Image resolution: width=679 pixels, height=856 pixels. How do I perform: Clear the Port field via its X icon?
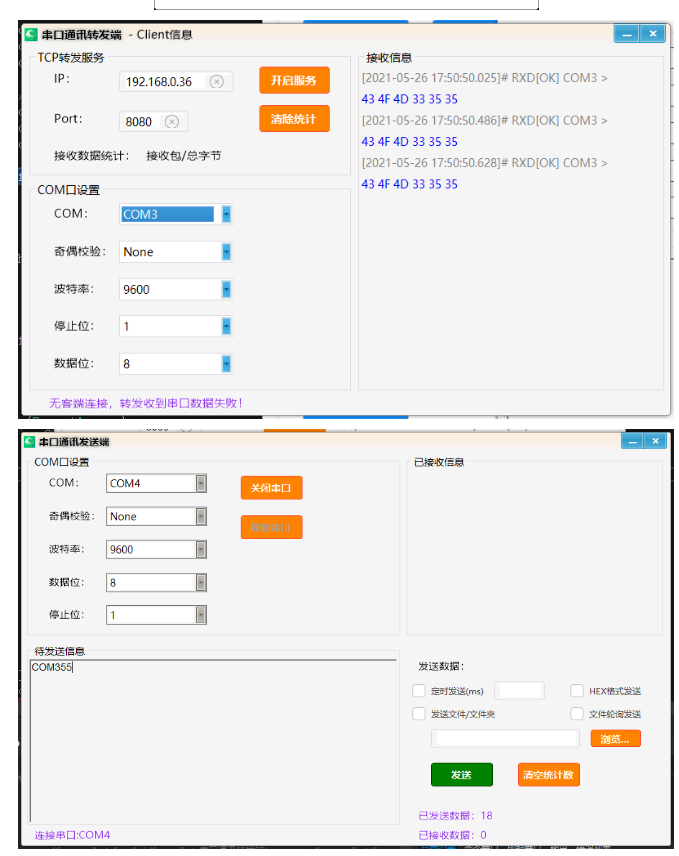(172, 122)
